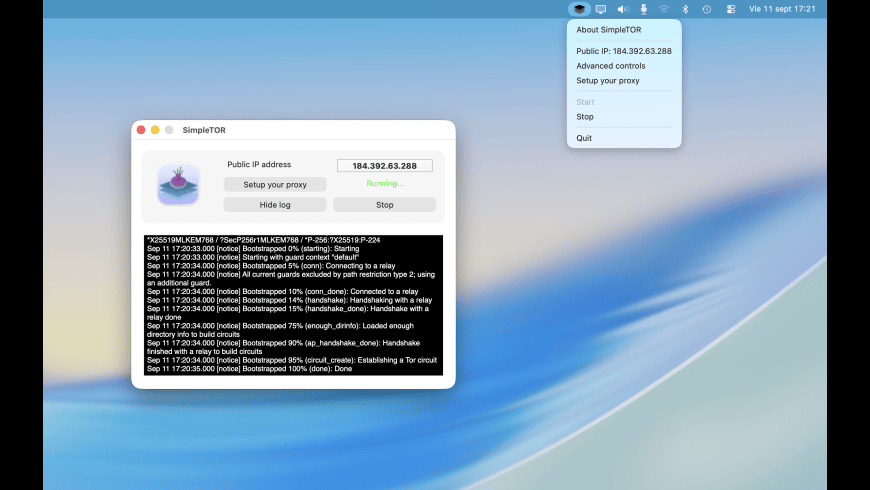
Task: Click log line 'All current guards excluded'
Action: pyautogui.click(x=291, y=279)
